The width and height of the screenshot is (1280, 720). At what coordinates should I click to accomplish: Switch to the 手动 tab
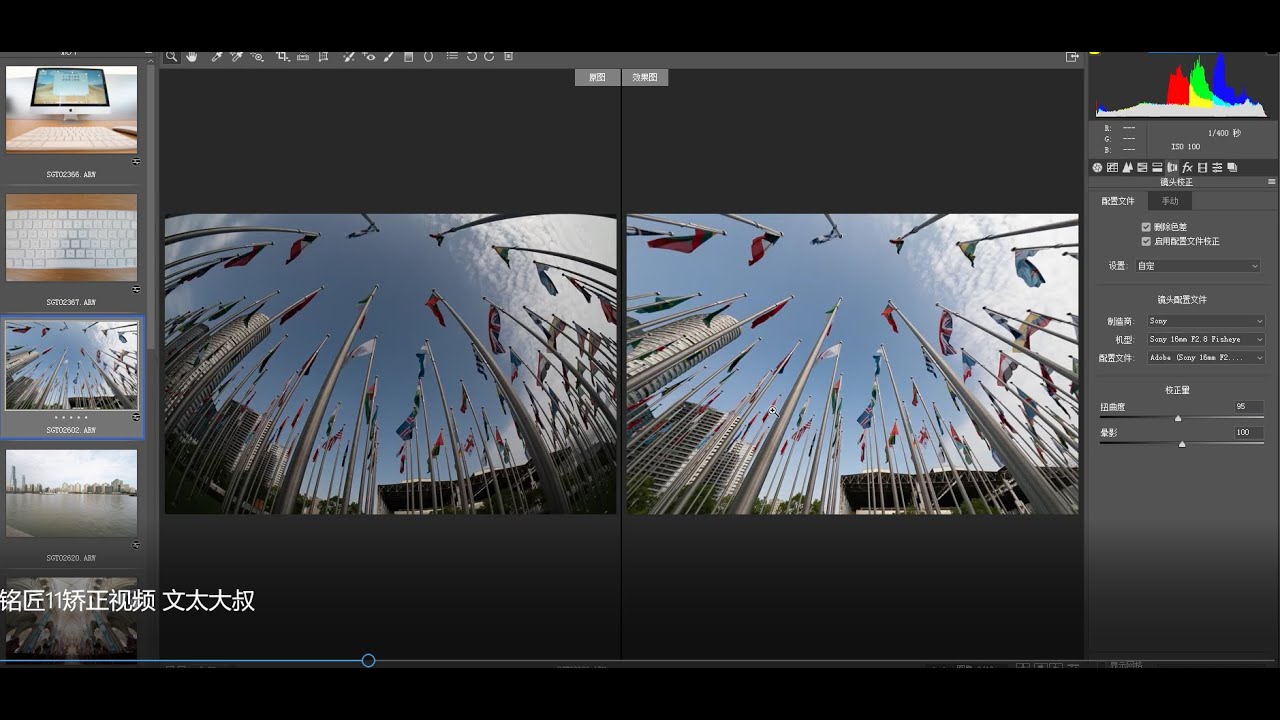(1170, 201)
